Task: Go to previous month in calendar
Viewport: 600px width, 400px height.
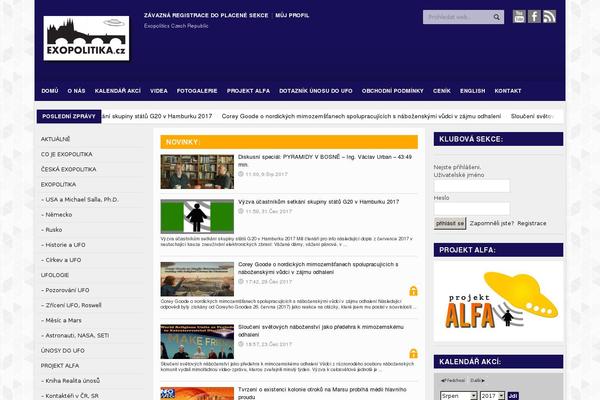Action: [453, 380]
